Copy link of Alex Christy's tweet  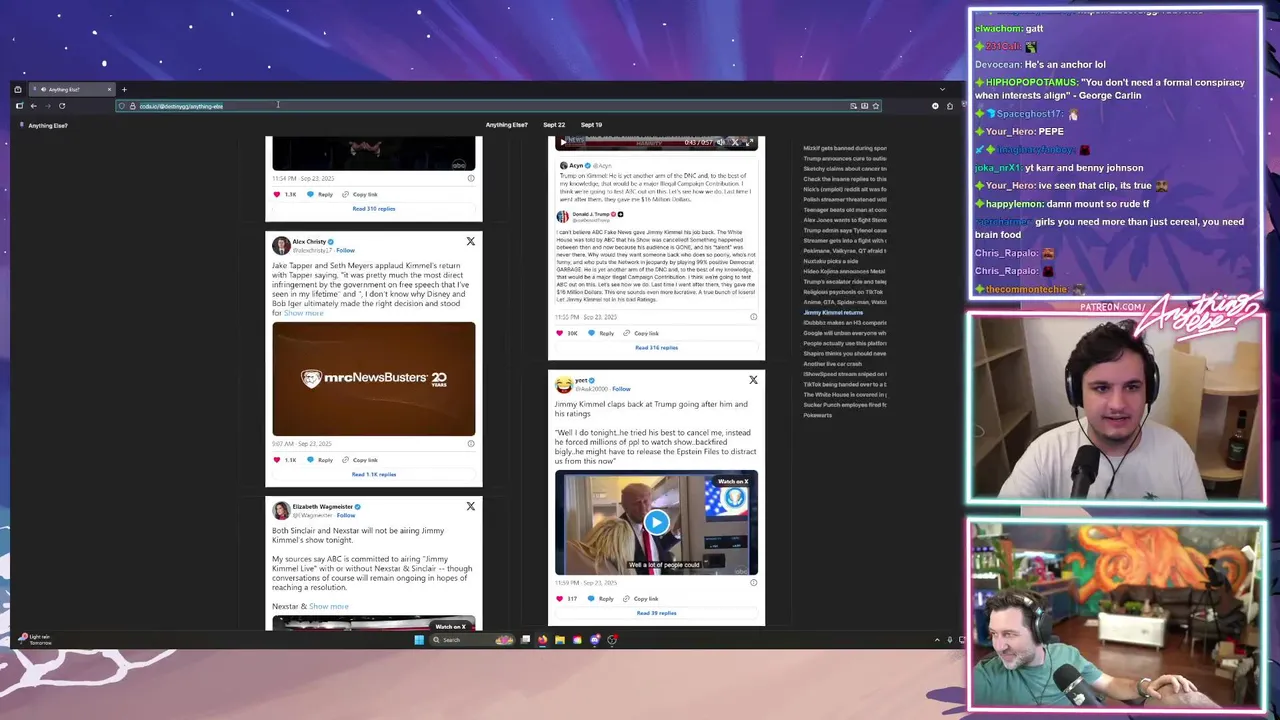coord(360,460)
